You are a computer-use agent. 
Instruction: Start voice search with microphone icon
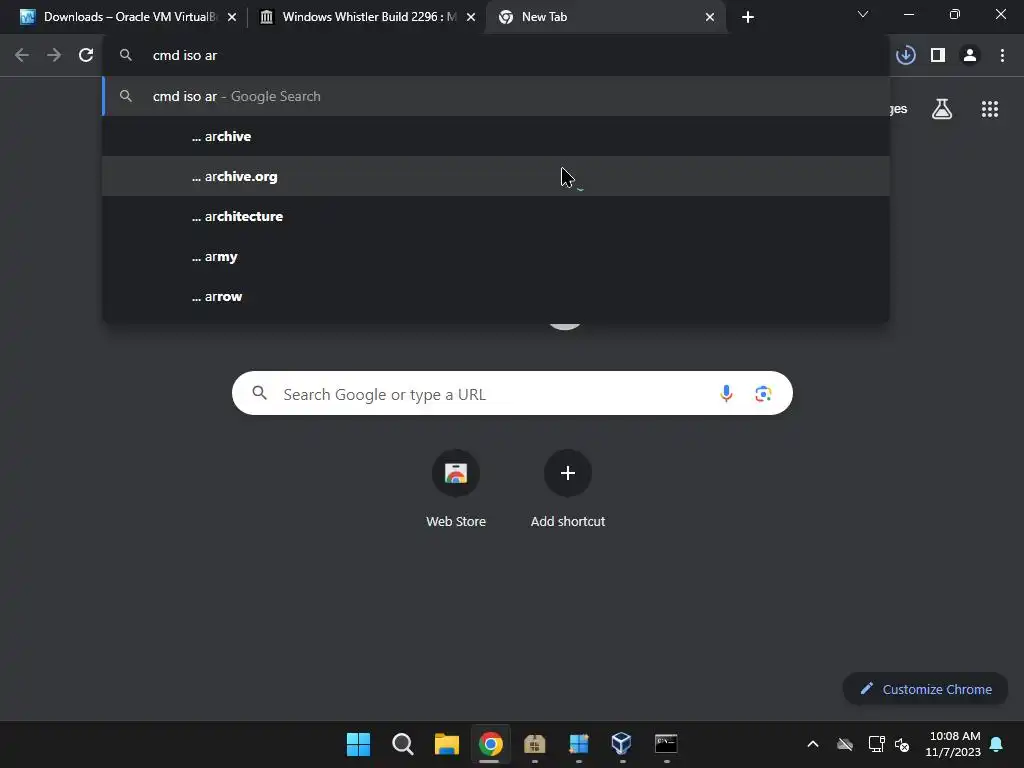(726, 394)
